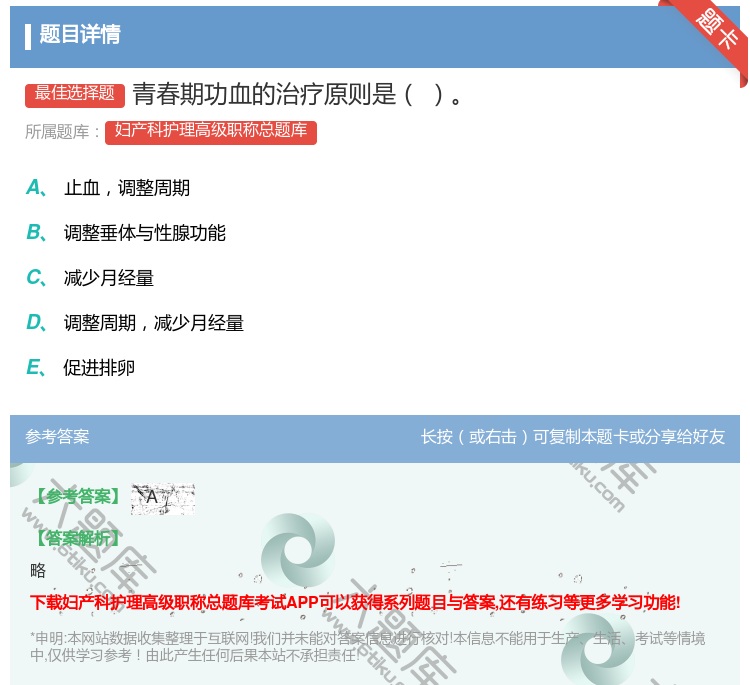This screenshot has height=685, width=750.
Task: Click the red 下载妇产科护理高级职称总题库考试APP promotion link
Action: (x=355, y=602)
